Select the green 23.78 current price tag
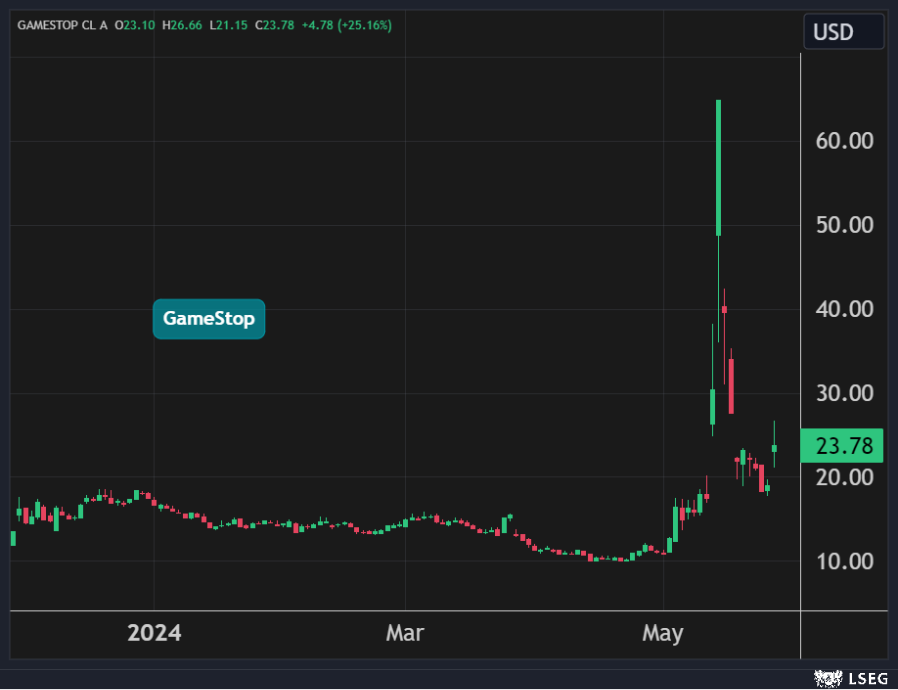 tap(843, 445)
